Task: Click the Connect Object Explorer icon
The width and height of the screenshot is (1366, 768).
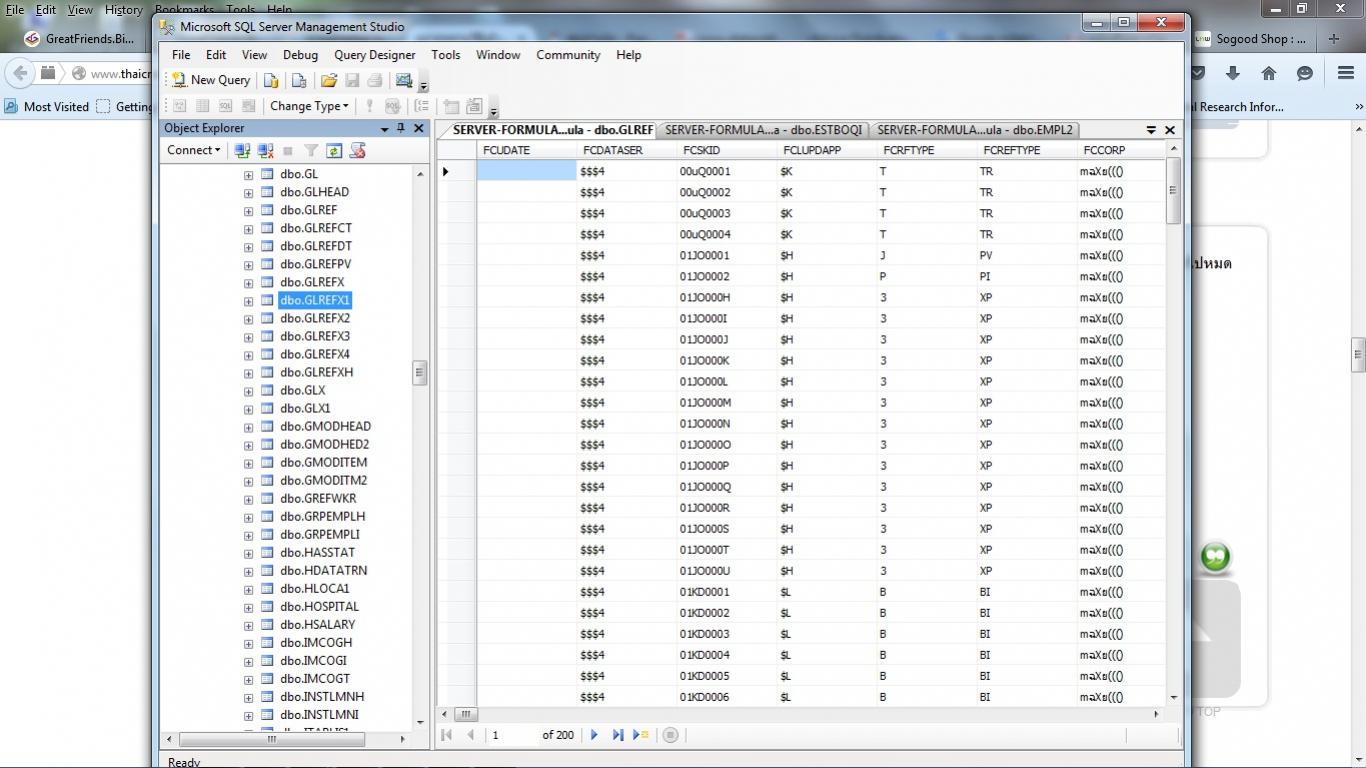Action: pos(242,150)
